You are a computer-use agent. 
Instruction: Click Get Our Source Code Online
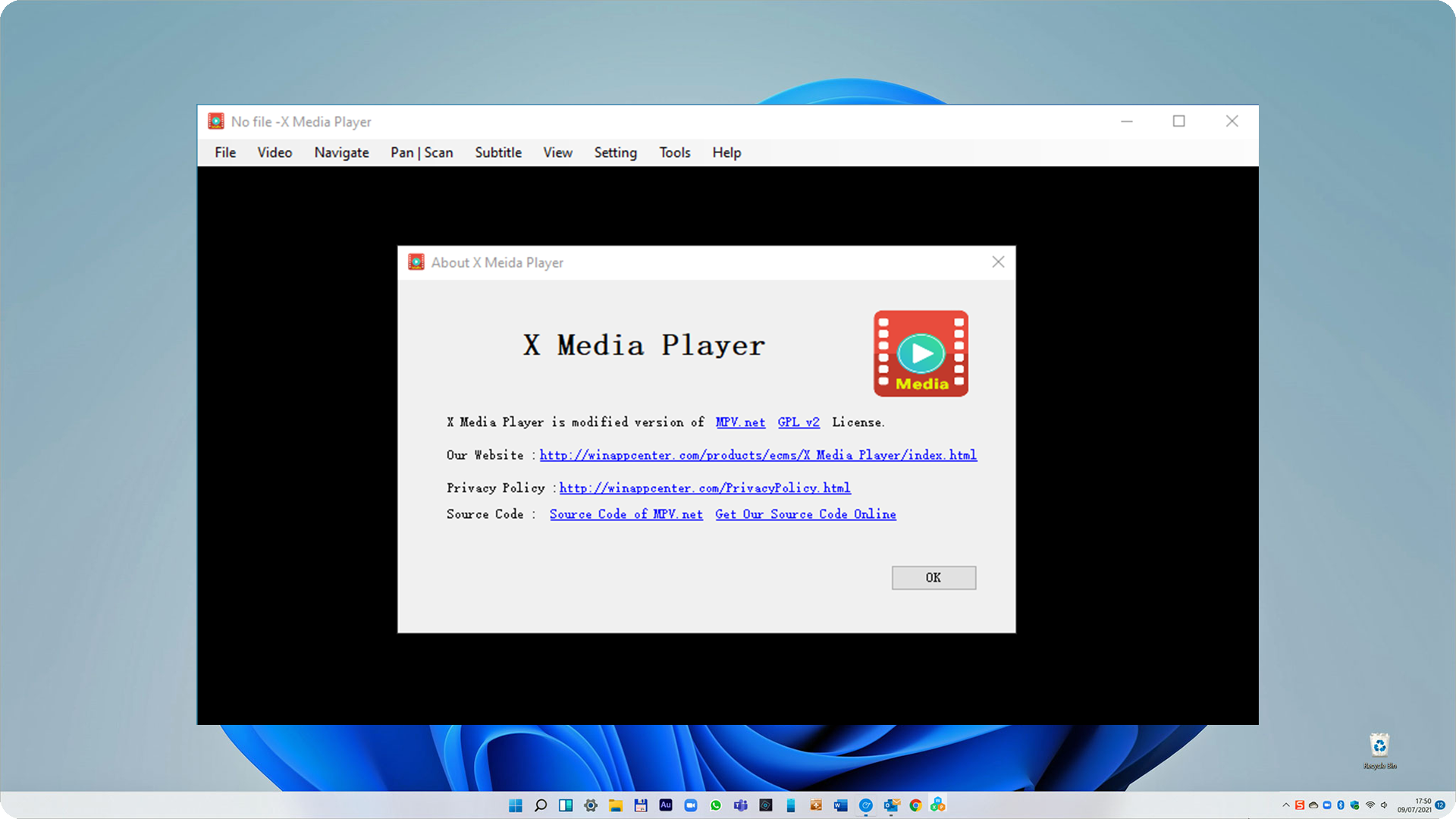pyautogui.click(x=805, y=514)
